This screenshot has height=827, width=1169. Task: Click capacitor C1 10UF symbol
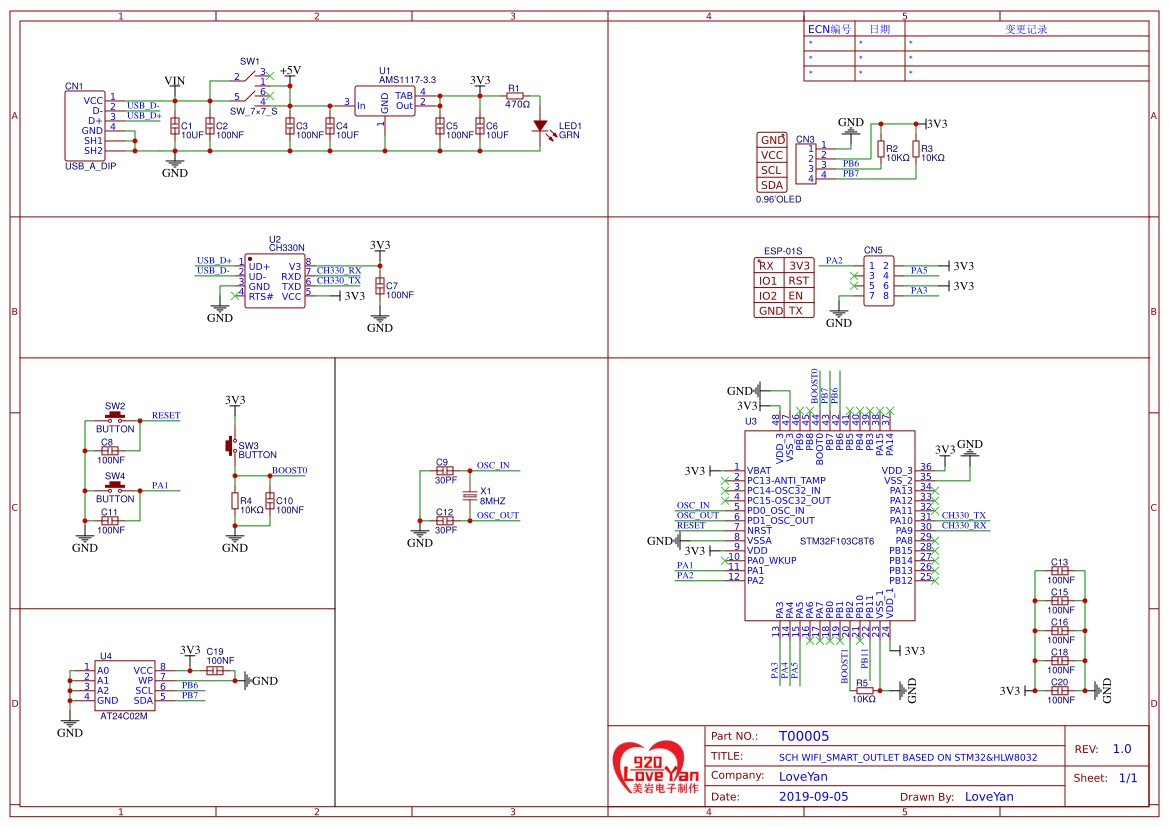click(x=175, y=126)
